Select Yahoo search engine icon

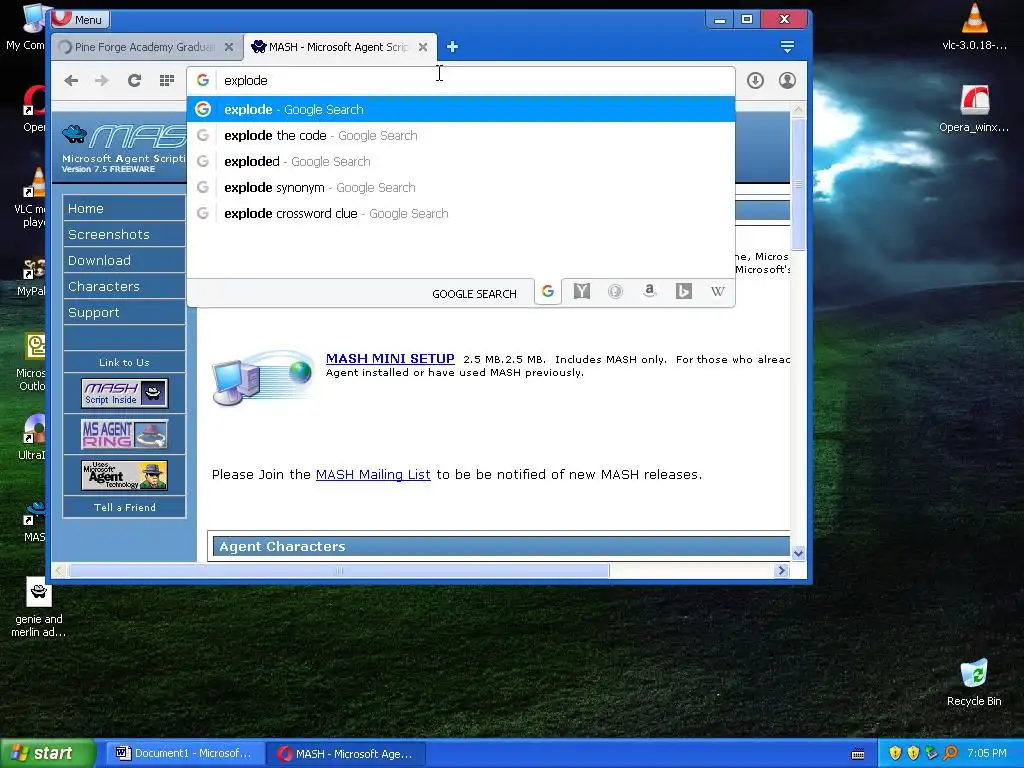[581, 291]
